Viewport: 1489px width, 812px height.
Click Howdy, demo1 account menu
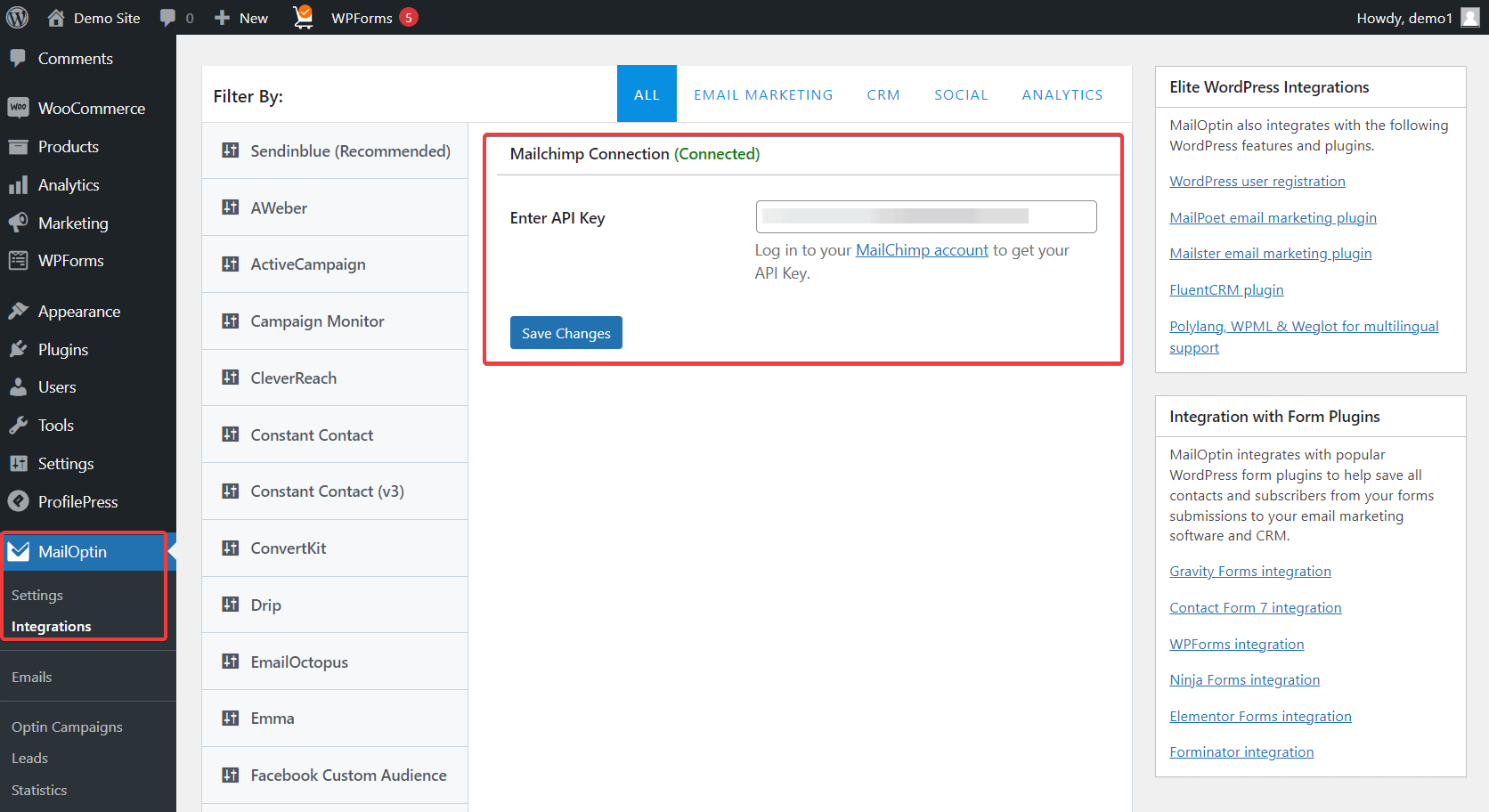pyautogui.click(x=1418, y=18)
